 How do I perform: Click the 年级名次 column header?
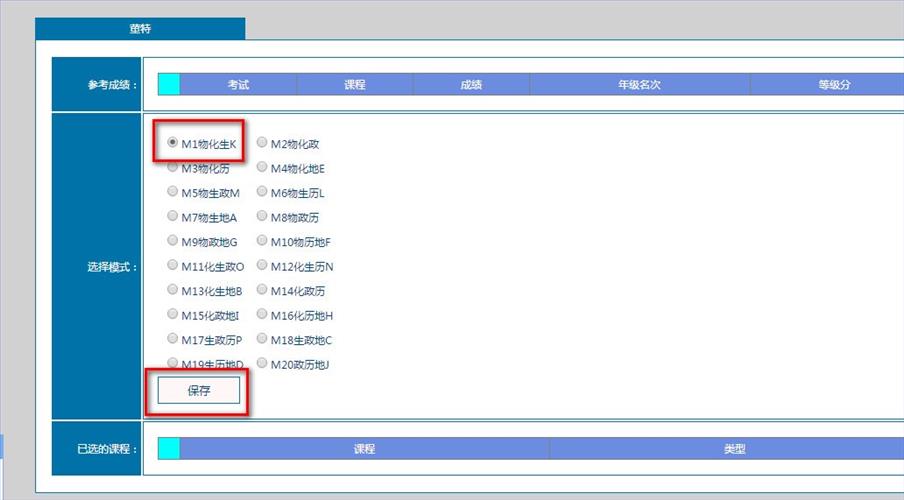[639, 85]
